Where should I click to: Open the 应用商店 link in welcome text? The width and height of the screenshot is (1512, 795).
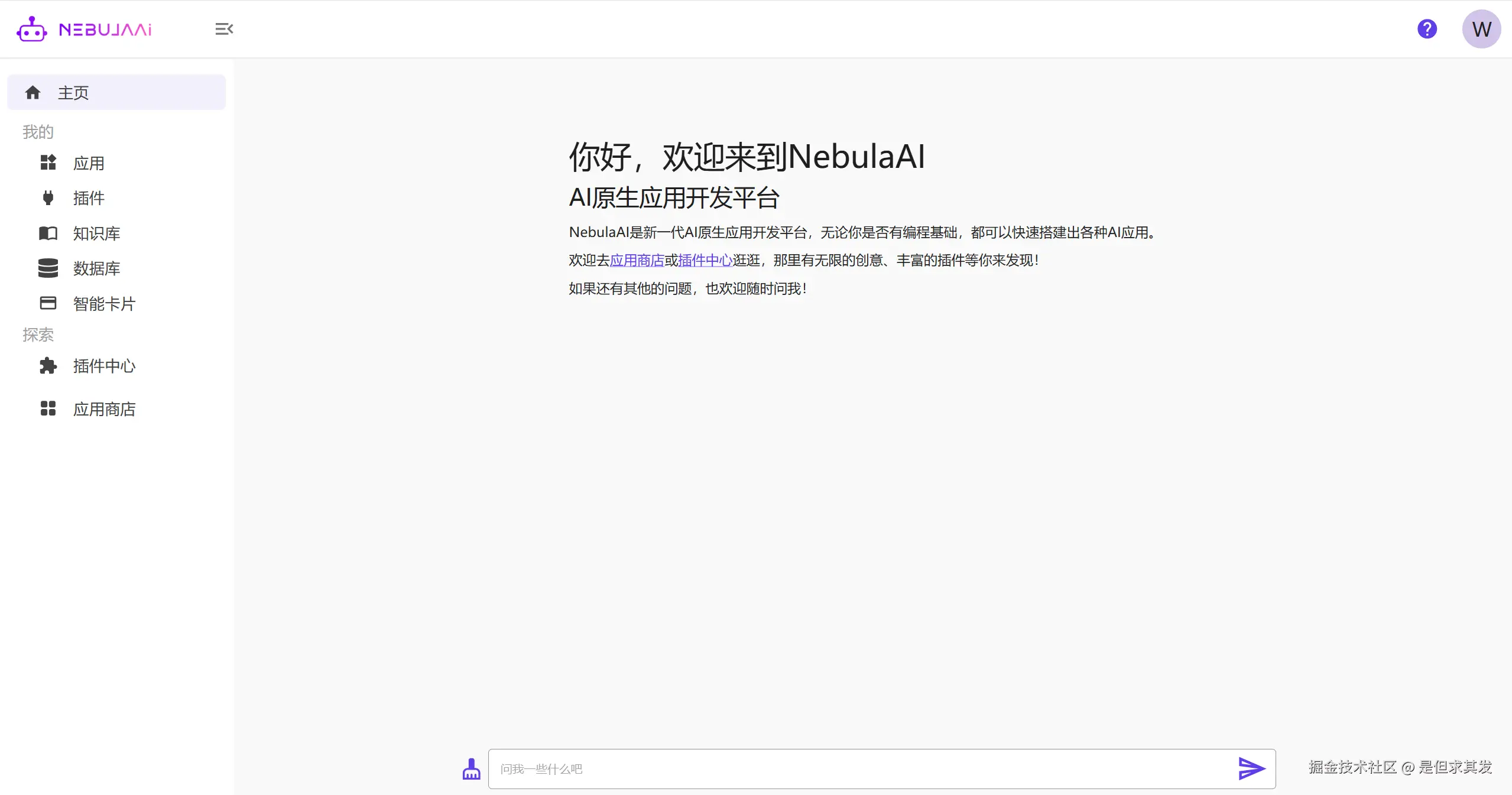tap(637, 260)
